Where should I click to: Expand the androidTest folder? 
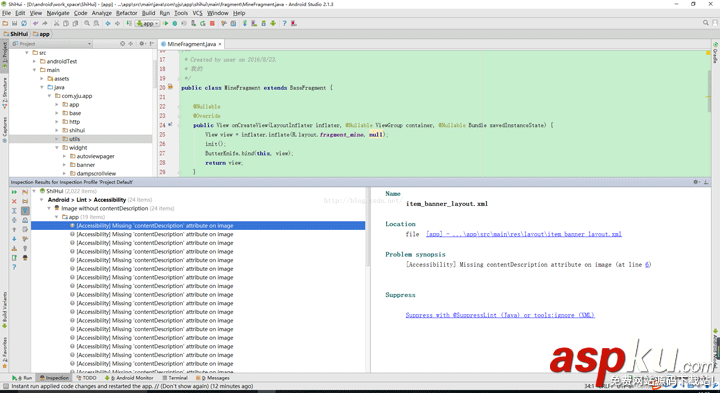[34, 62]
